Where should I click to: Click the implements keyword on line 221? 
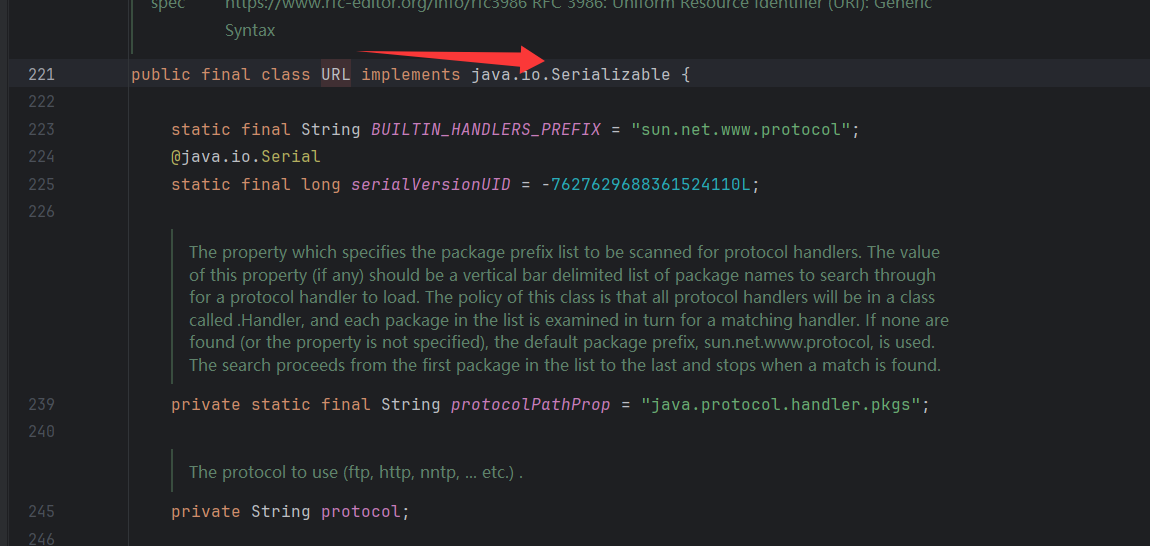(410, 74)
